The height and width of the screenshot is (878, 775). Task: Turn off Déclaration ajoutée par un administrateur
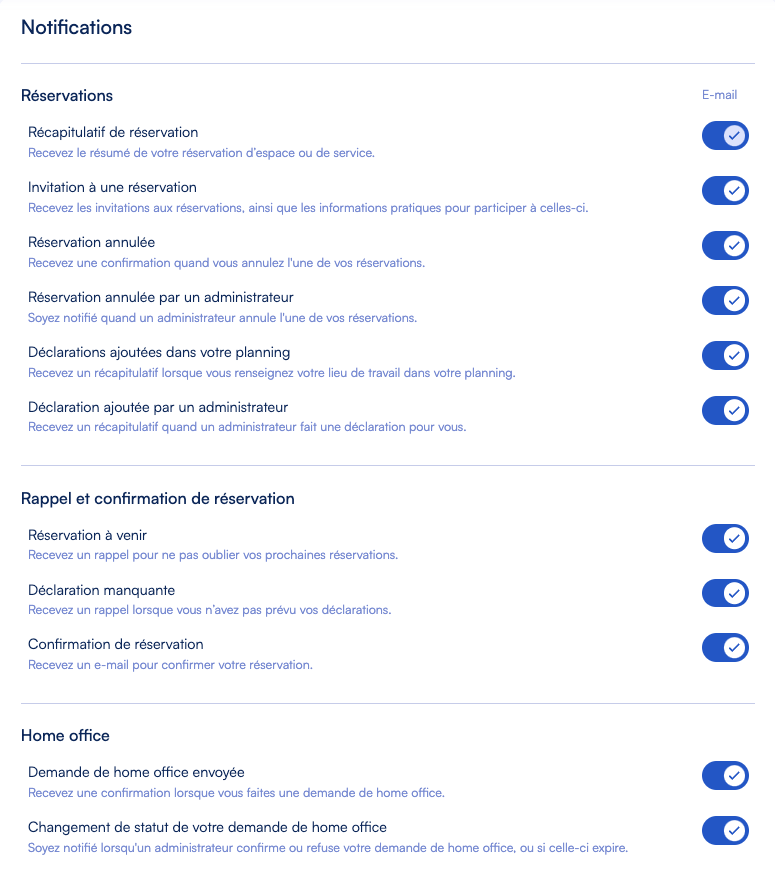coord(725,410)
